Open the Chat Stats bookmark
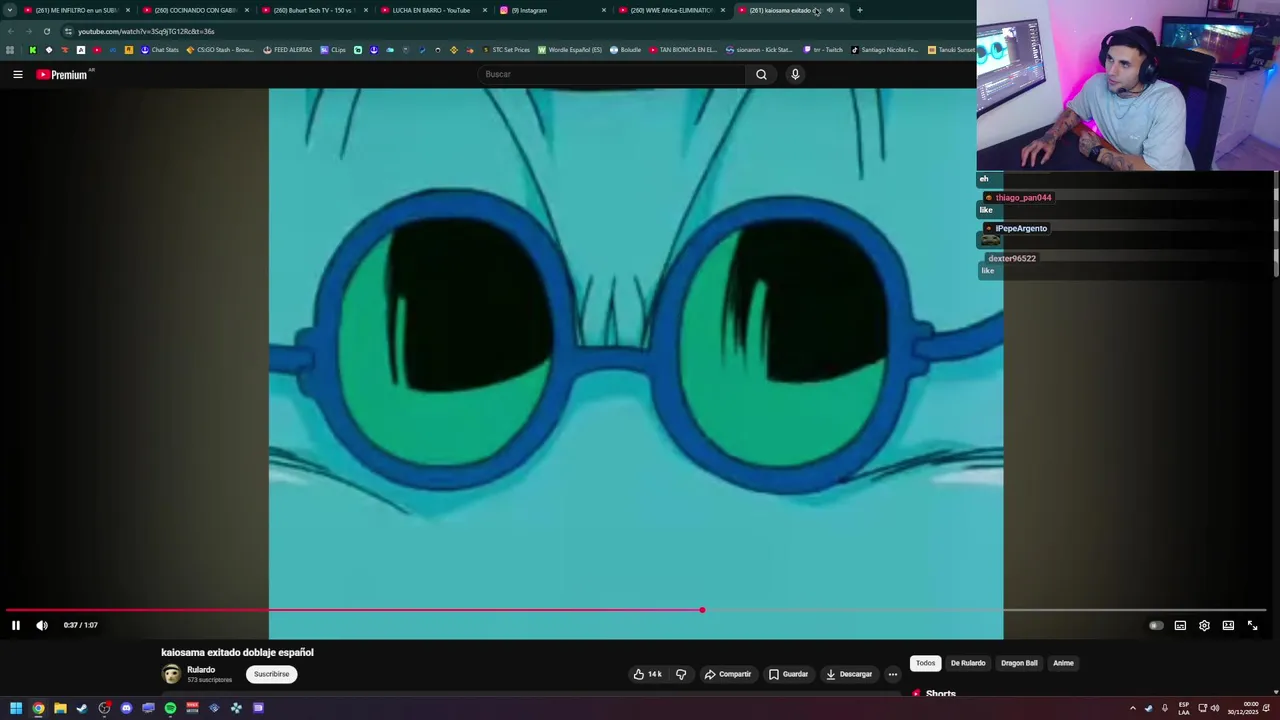Image resolution: width=1280 pixels, height=720 pixels. (159, 50)
